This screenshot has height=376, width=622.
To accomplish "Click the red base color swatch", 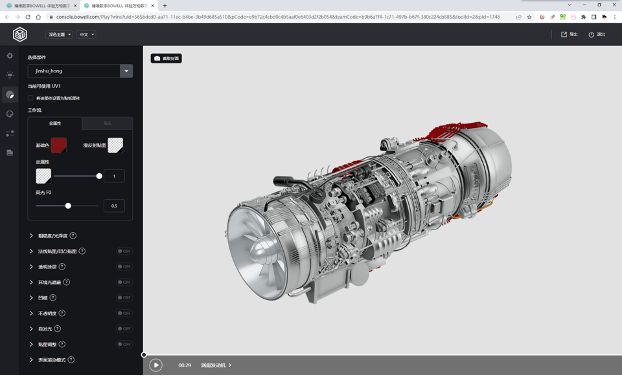I will (59, 145).
